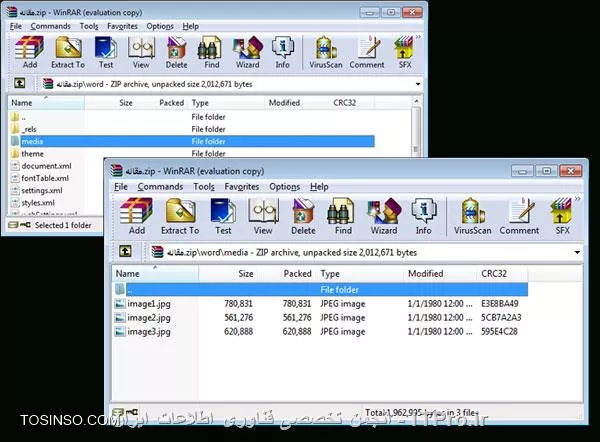Click View icon in front WinRAR window
This screenshot has width=600, height=442.
tap(263, 216)
